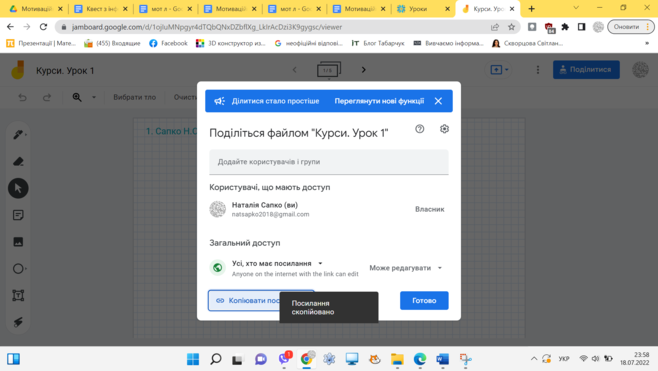Activate the Laser pointer tool

coord(18,322)
